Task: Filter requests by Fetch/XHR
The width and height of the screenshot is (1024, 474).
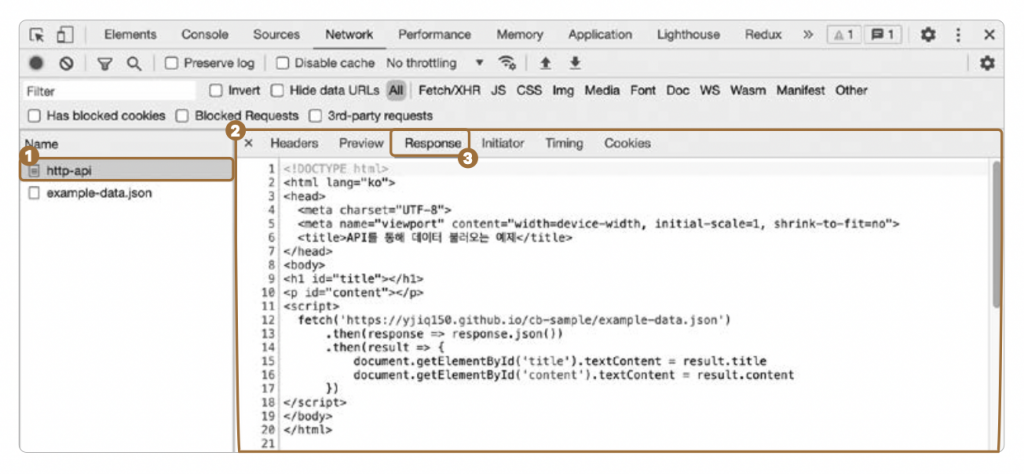Action: pos(449,91)
